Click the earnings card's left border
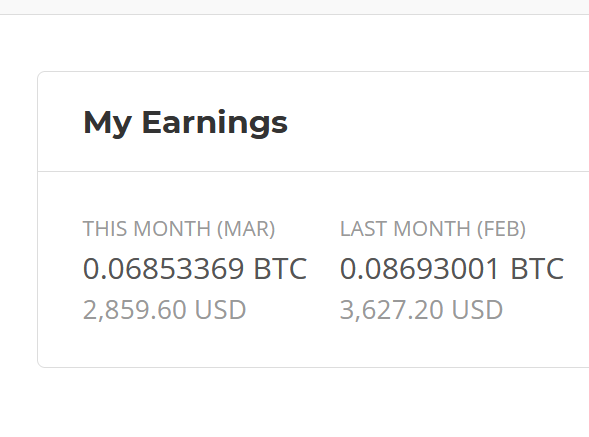589x437 pixels. tap(38, 219)
